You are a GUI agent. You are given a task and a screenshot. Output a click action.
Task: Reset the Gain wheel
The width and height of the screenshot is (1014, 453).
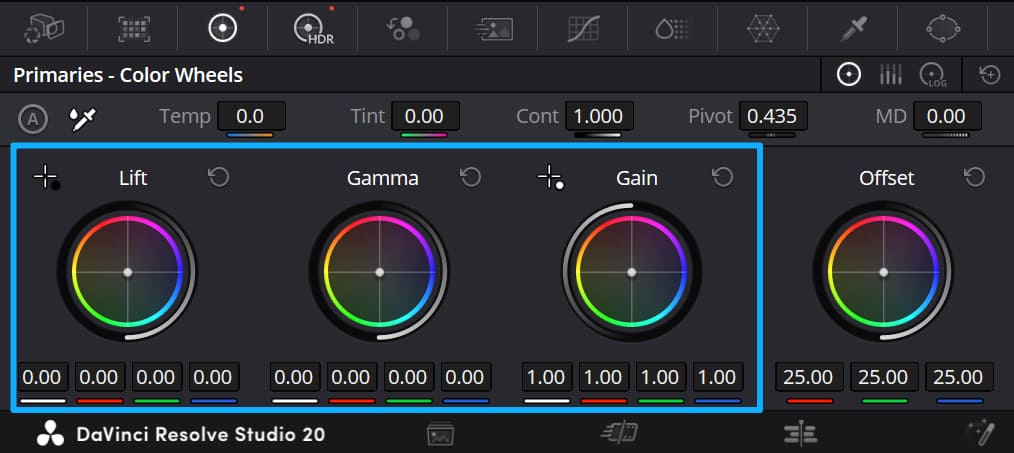click(722, 177)
